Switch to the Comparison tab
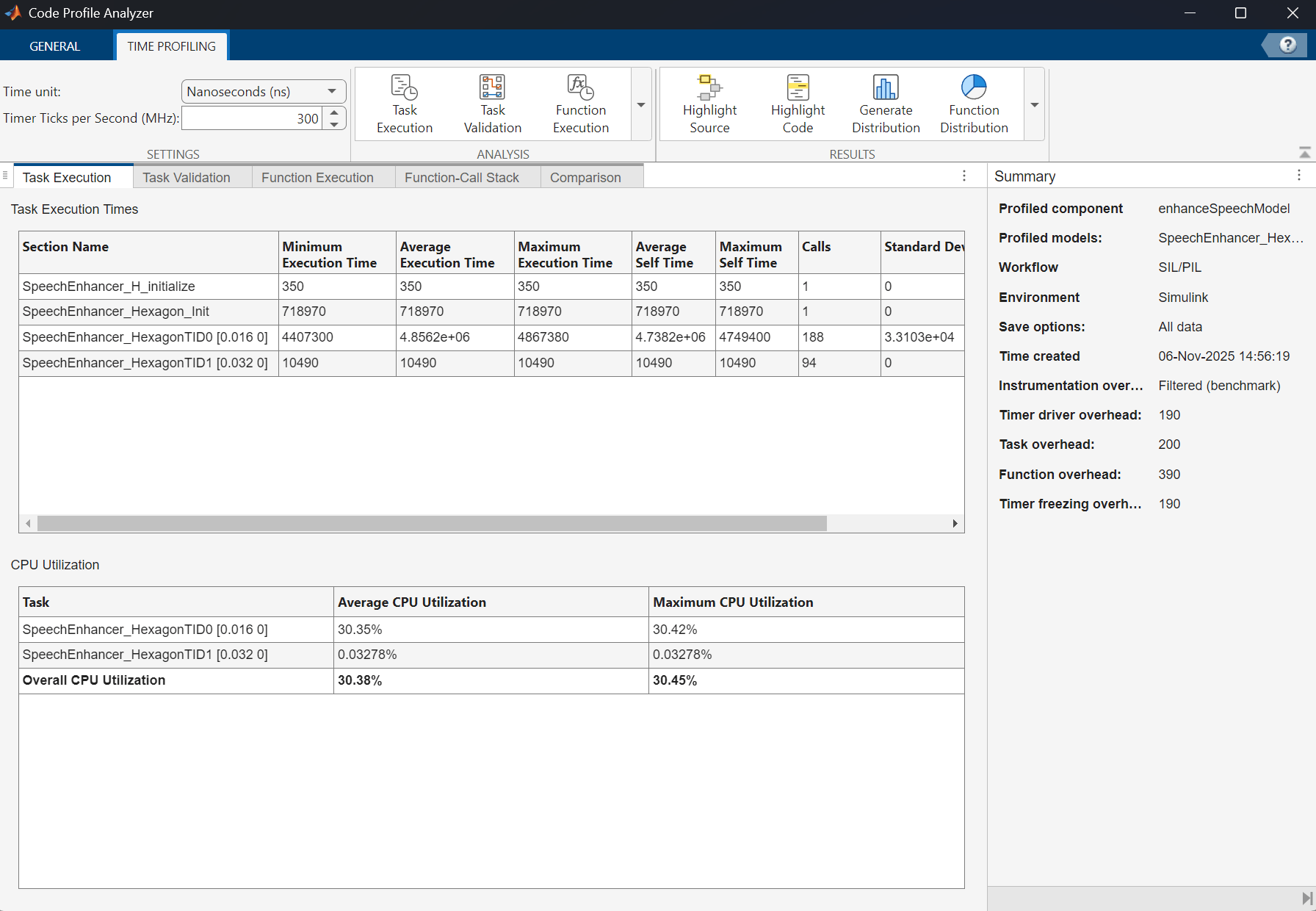The width and height of the screenshot is (1316, 911). click(x=585, y=178)
